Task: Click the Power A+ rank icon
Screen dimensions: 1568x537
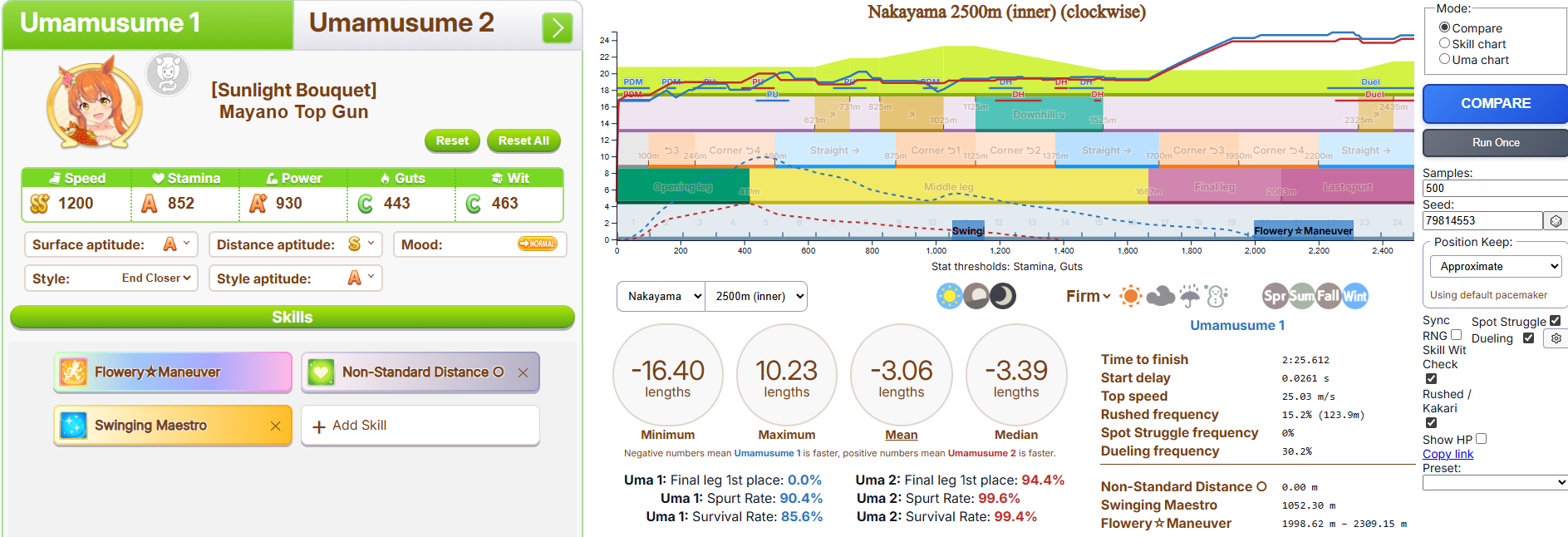Action: tap(258, 204)
